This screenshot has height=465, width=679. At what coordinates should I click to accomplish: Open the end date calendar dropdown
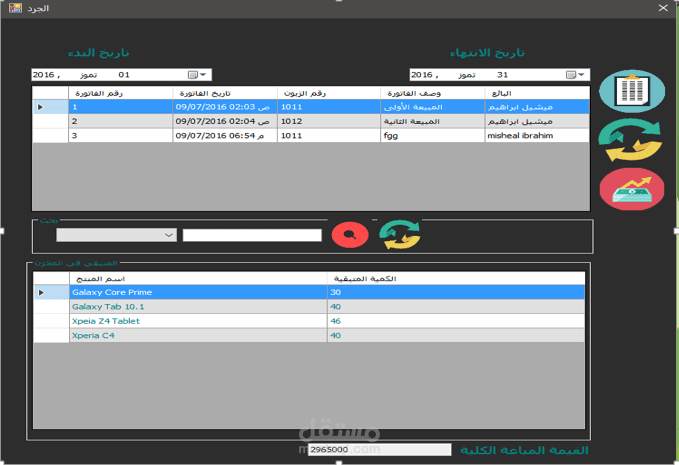coord(576,75)
